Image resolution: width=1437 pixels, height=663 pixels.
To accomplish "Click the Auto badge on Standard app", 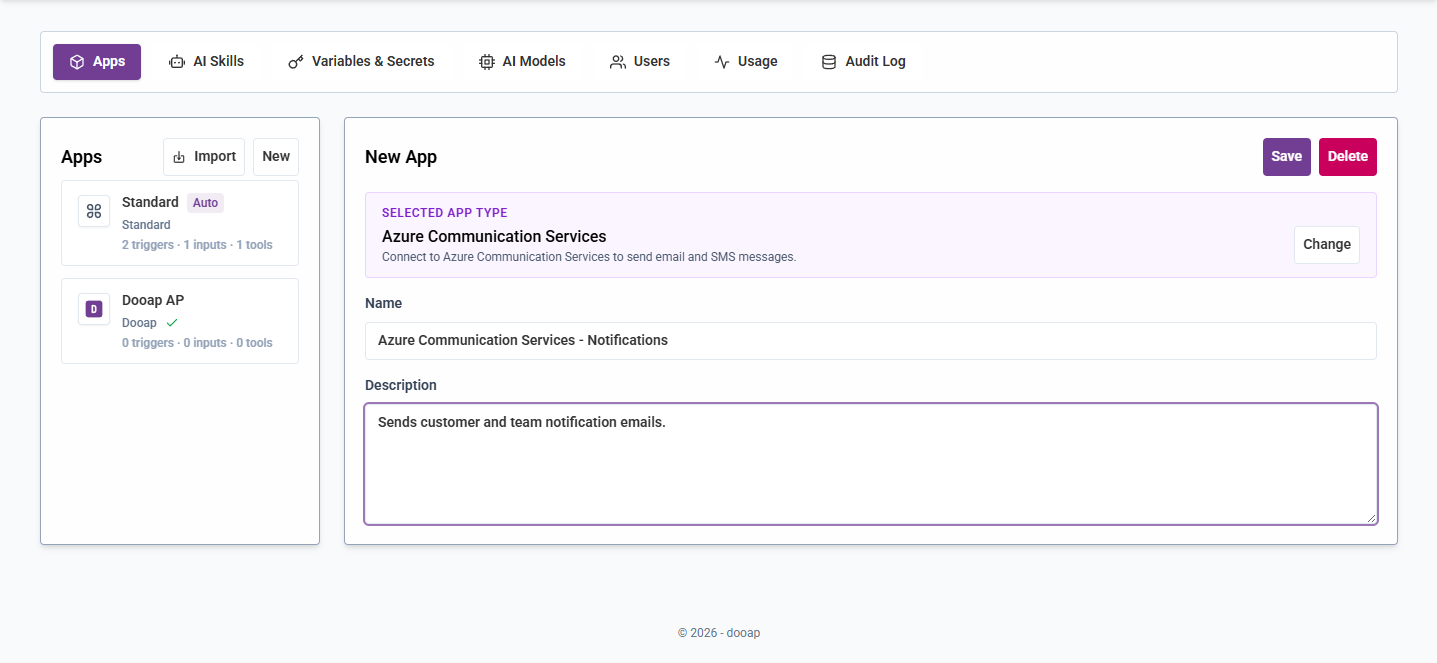I will pos(205,203).
